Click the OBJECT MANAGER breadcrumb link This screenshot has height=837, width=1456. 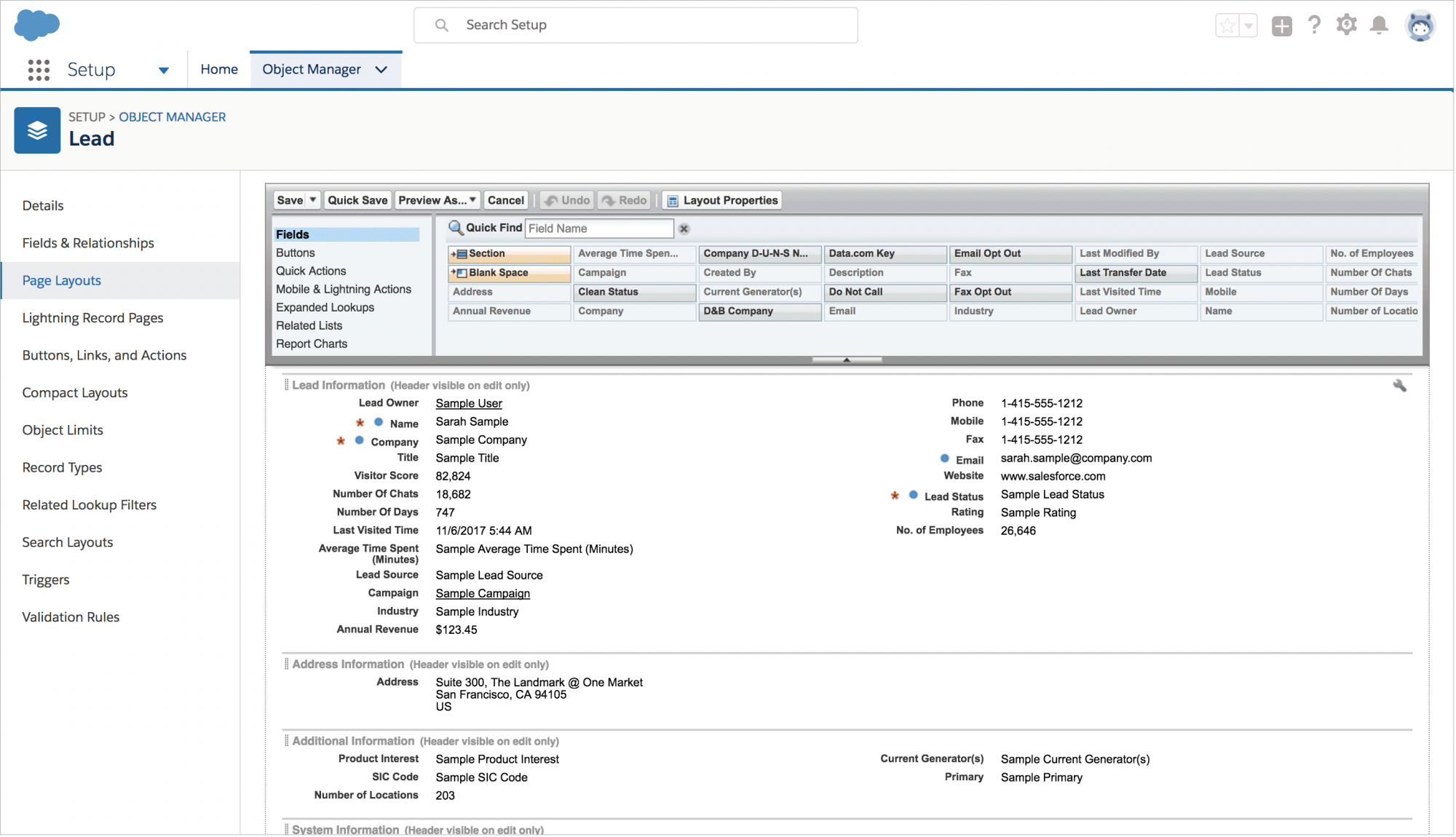click(x=172, y=117)
